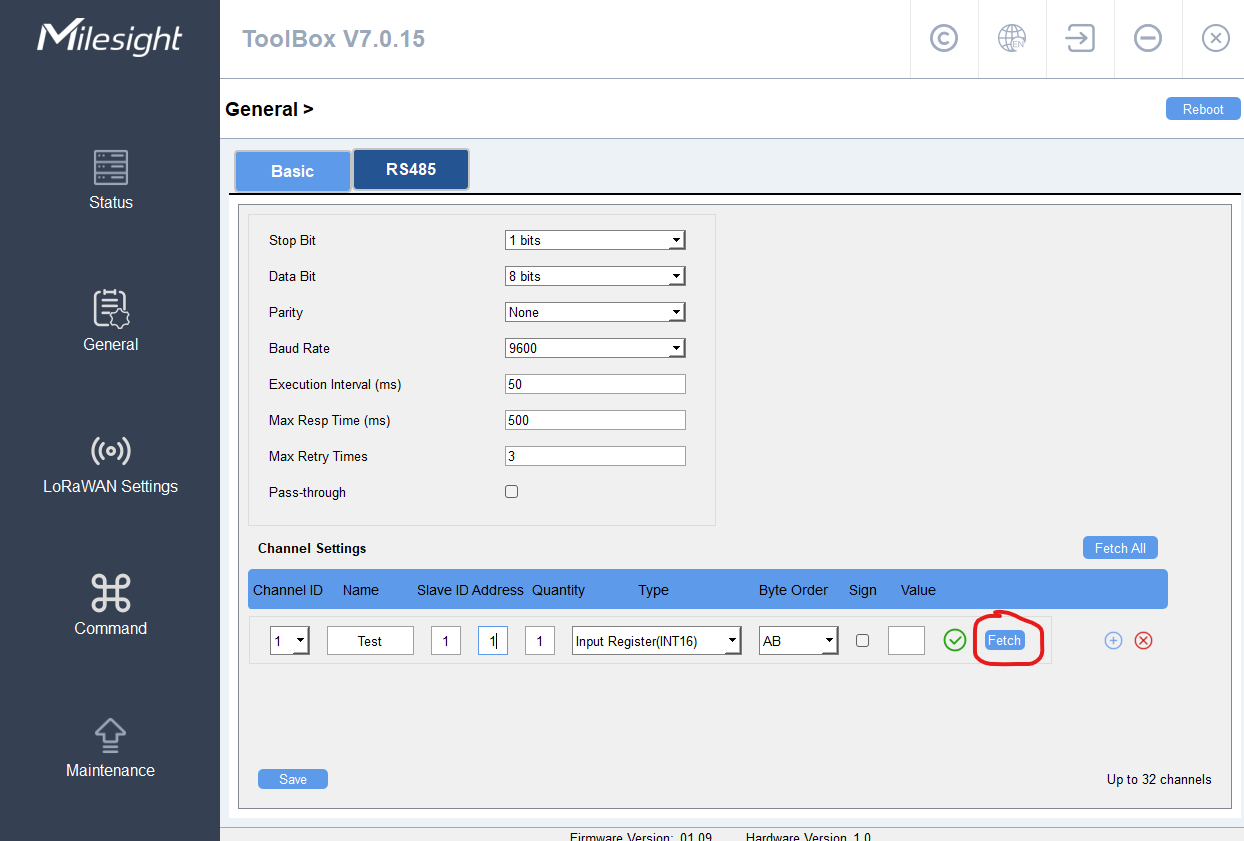This screenshot has width=1244, height=841.
Task: Click the green checkmark confirm icon
Action: pos(955,640)
